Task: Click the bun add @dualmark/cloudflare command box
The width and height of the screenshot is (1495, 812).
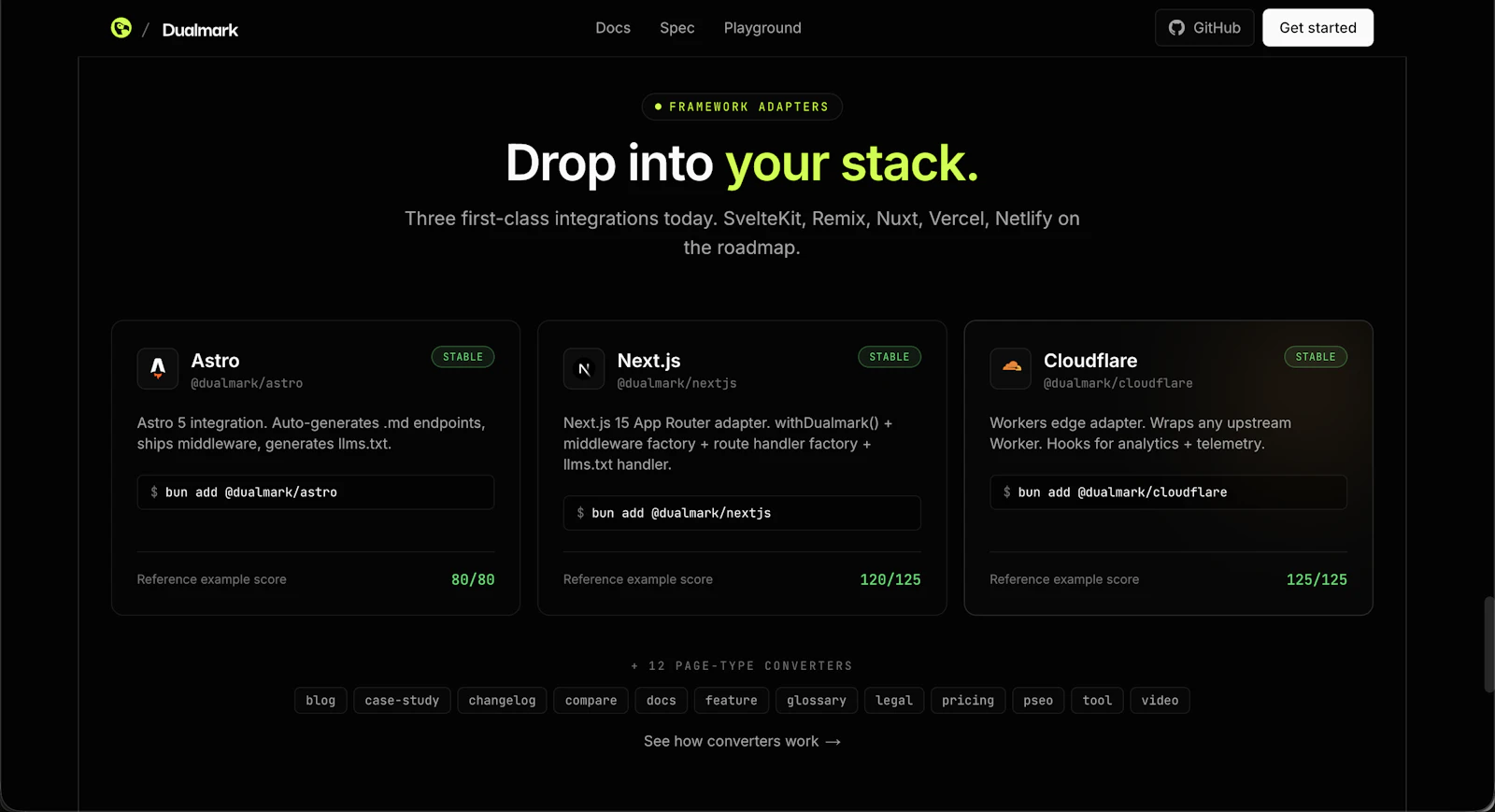Action: (x=1168, y=492)
